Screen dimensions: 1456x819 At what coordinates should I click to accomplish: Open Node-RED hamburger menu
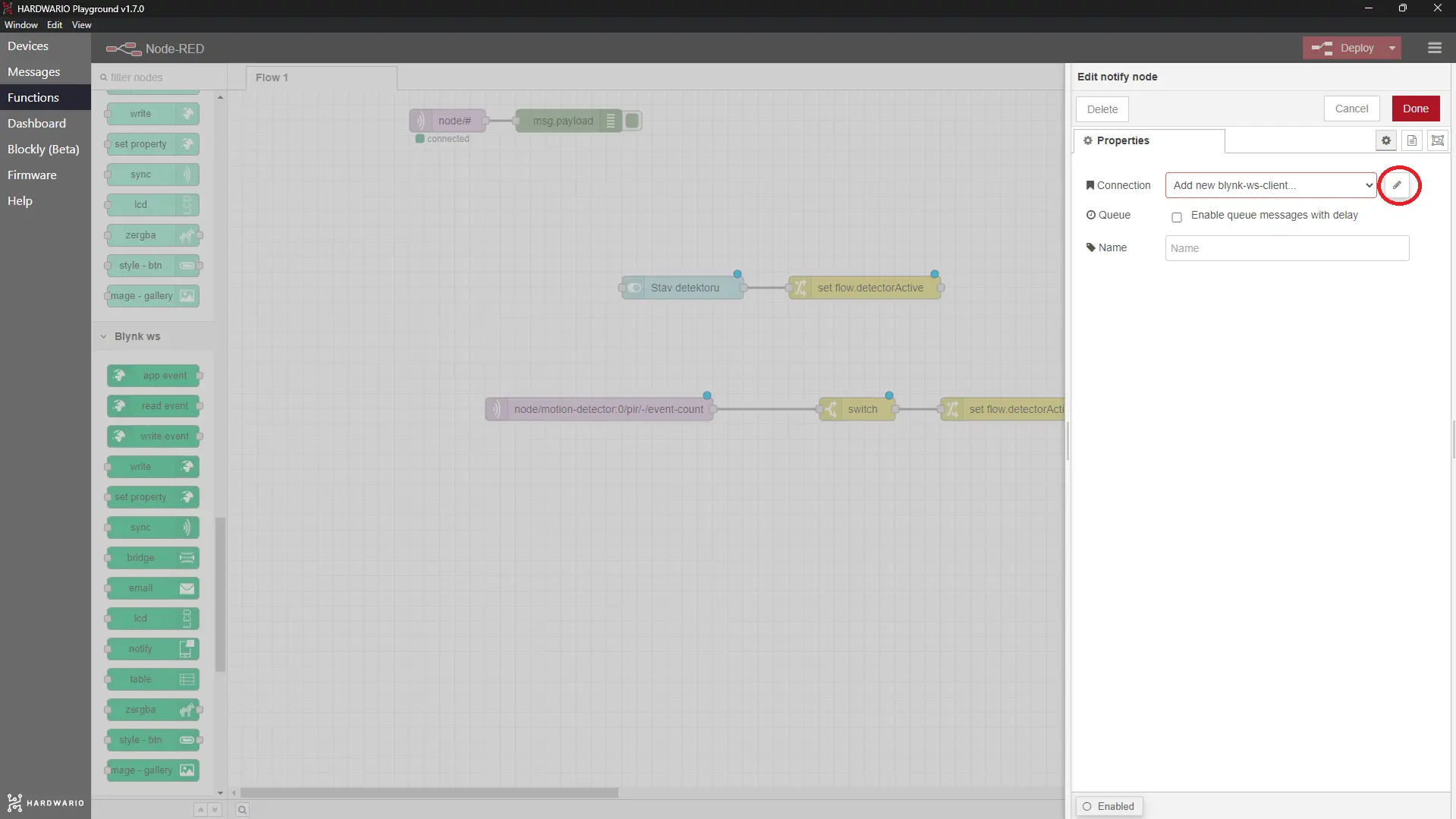(1435, 48)
